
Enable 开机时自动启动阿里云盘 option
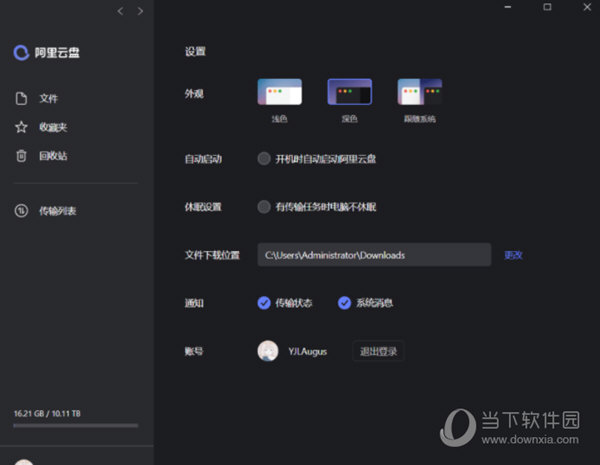pyautogui.click(x=264, y=158)
